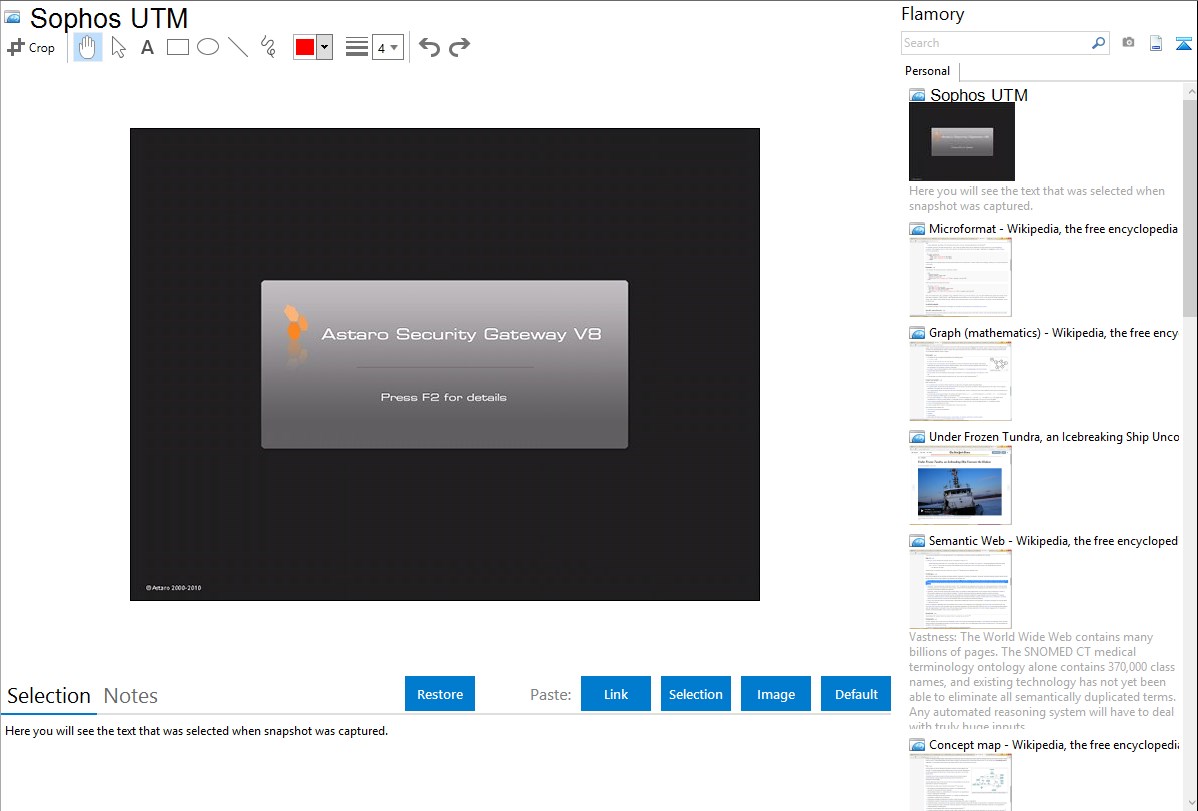Choose the freehand scribble tool

pyautogui.click(x=267, y=47)
